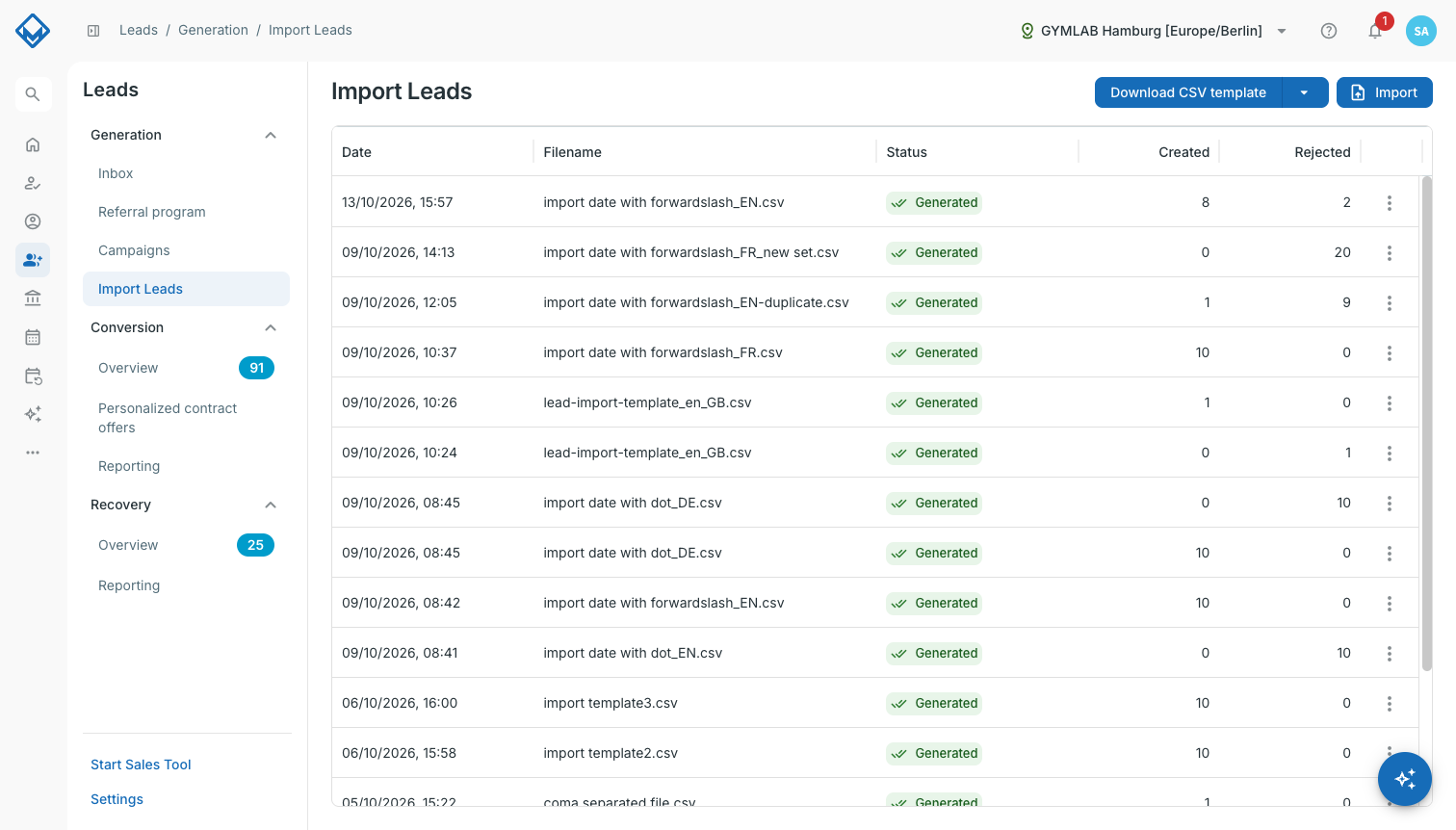Go to the home icon in sidebar
The height and width of the screenshot is (830, 1456).
[33, 144]
